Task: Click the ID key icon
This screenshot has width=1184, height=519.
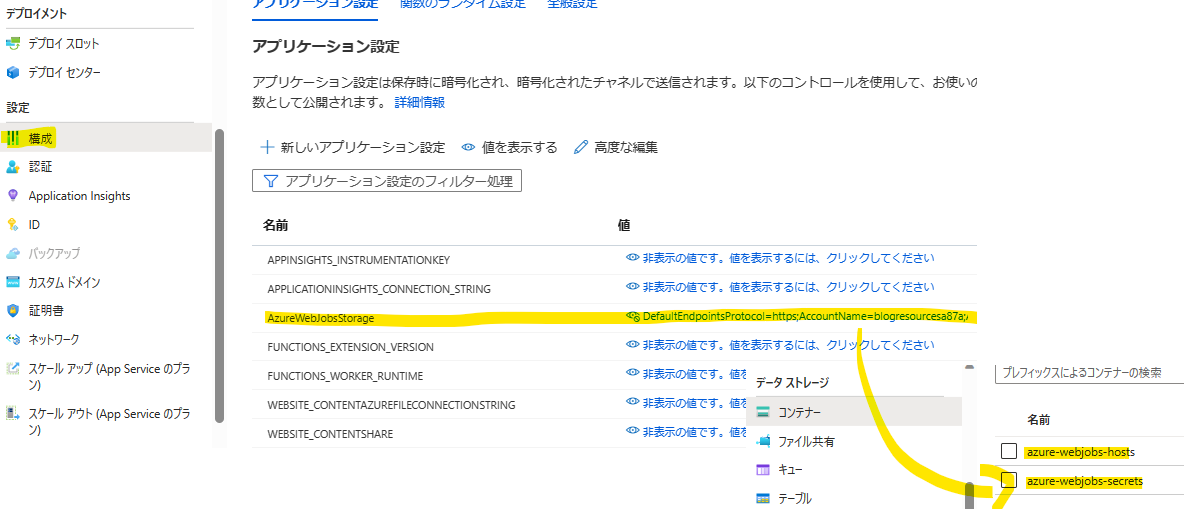Action: (x=12, y=224)
